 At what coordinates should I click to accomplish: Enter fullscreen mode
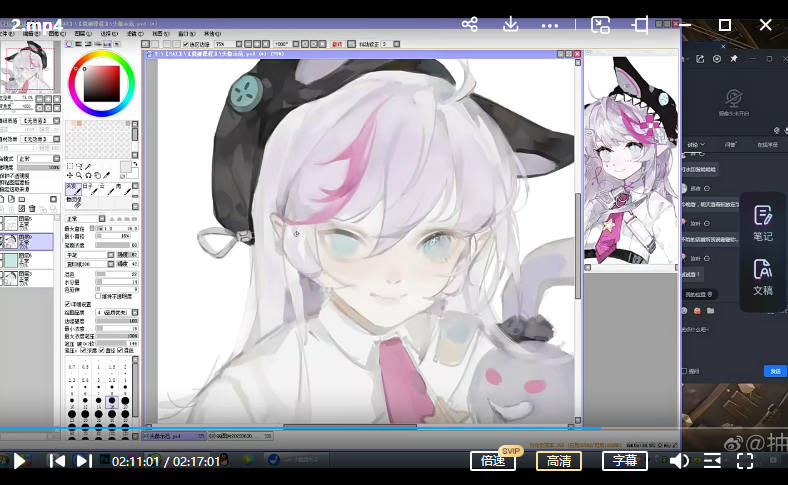point(745,461)
